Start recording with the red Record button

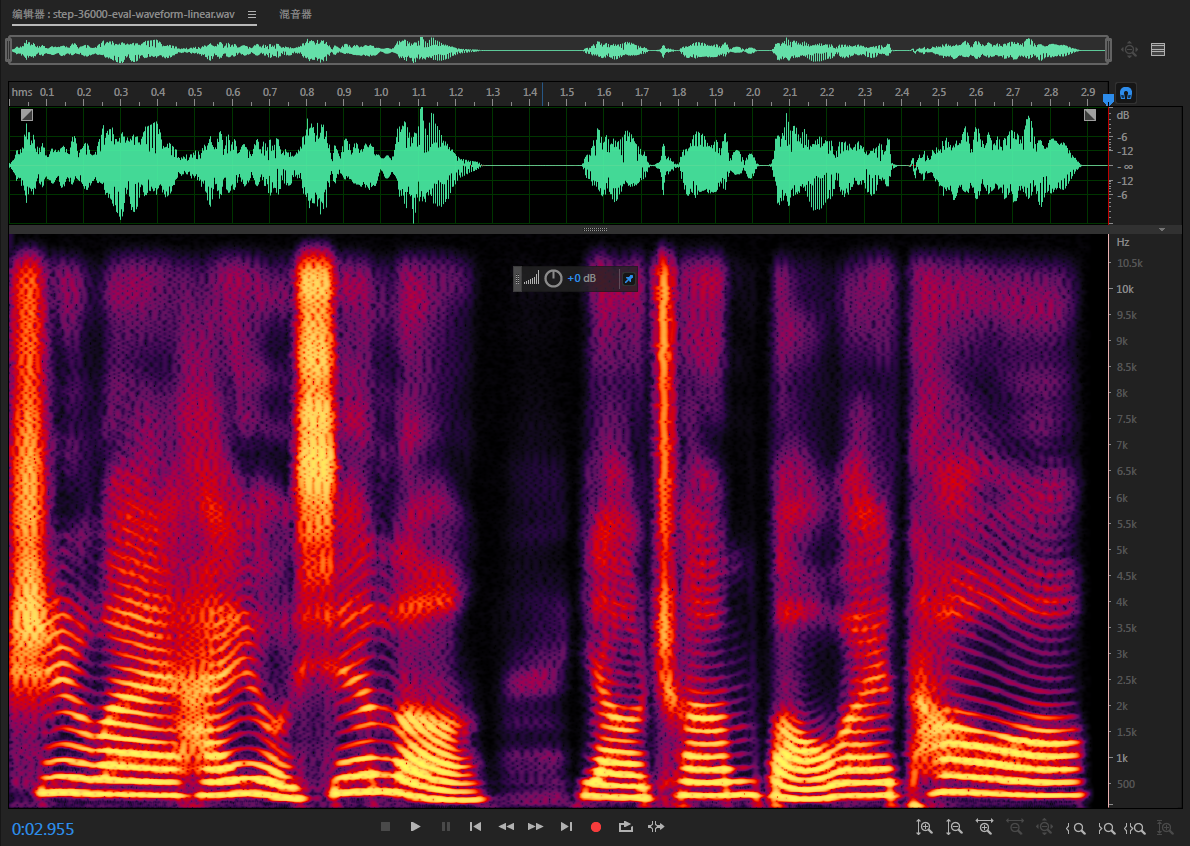pyautogui.click(x=596, y=827)
